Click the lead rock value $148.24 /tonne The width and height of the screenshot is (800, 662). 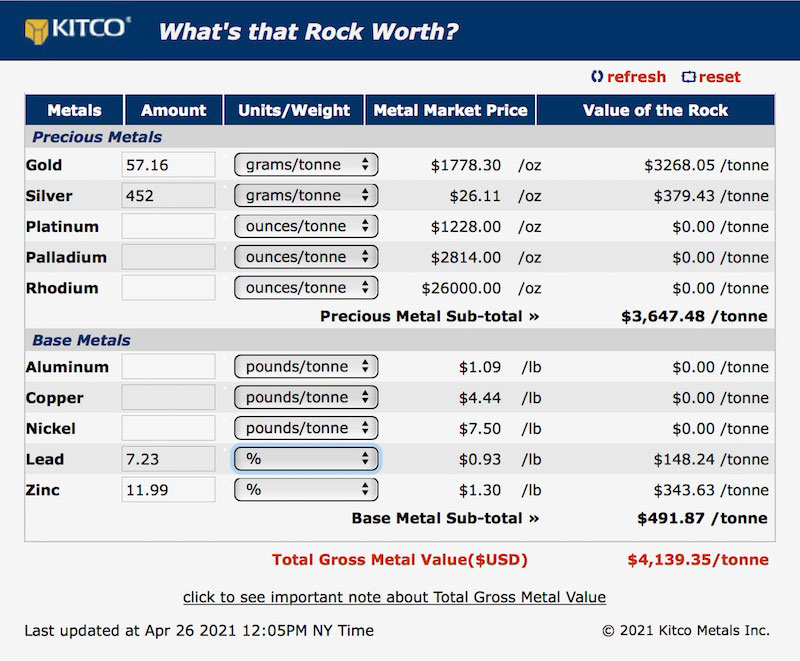coord(711,460)
